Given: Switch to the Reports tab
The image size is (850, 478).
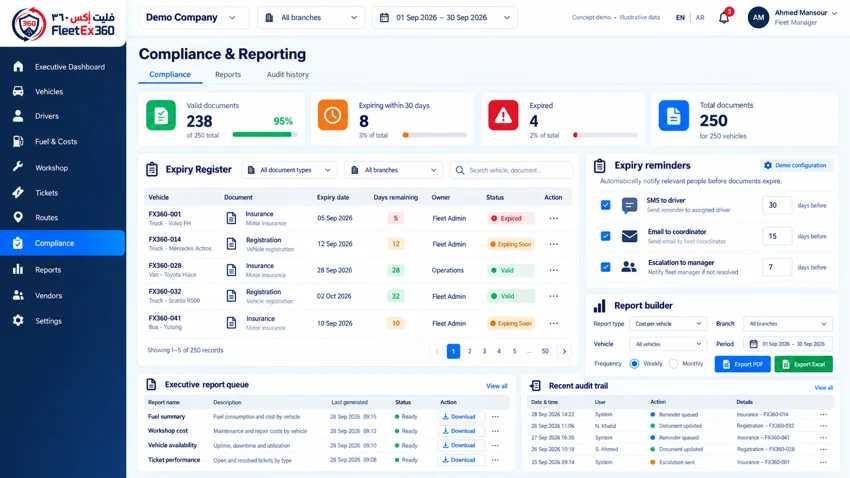Looking at the screenshot, I should [228, 74].
